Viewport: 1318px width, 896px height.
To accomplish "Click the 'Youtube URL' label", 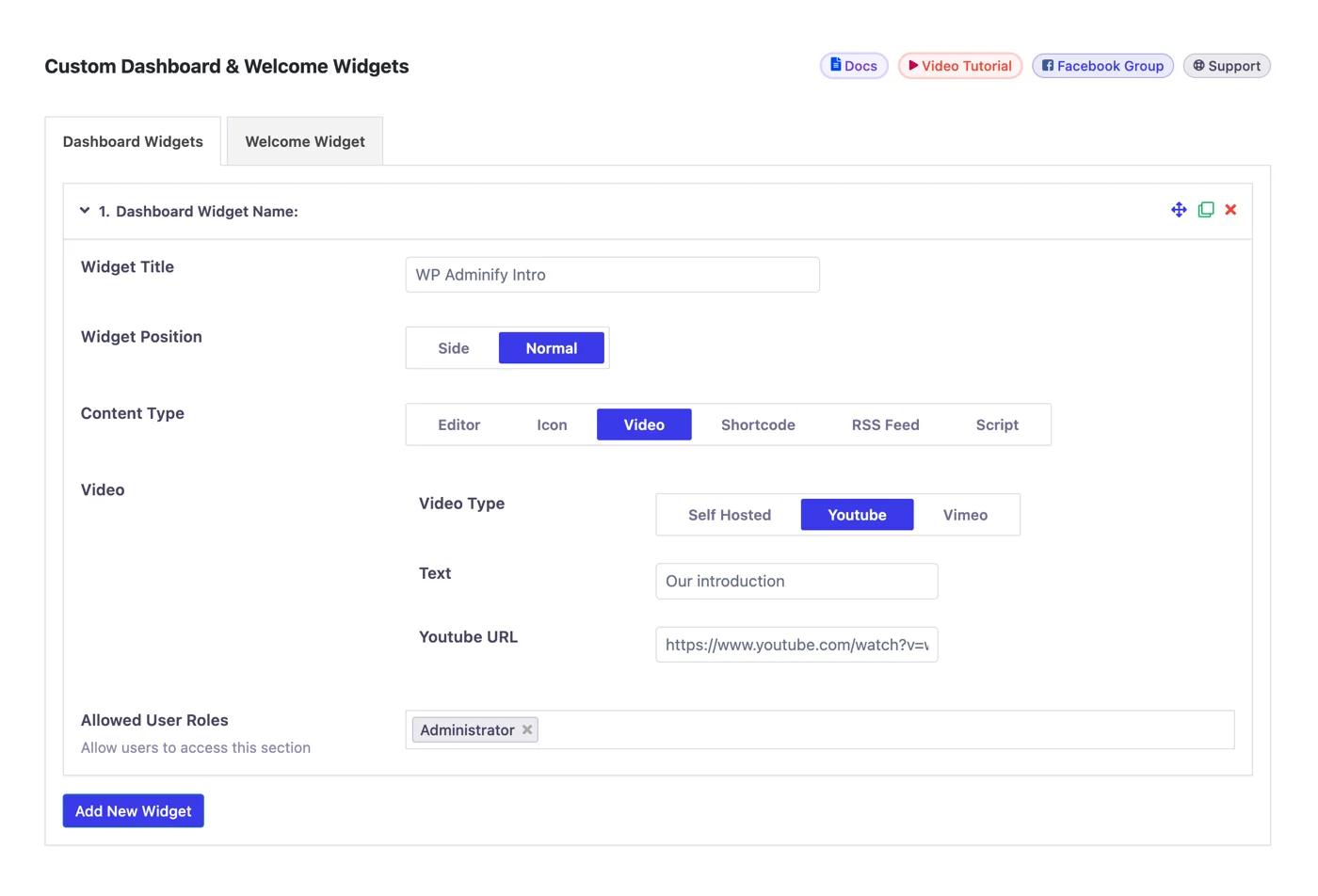I will (x=468, y=637).
